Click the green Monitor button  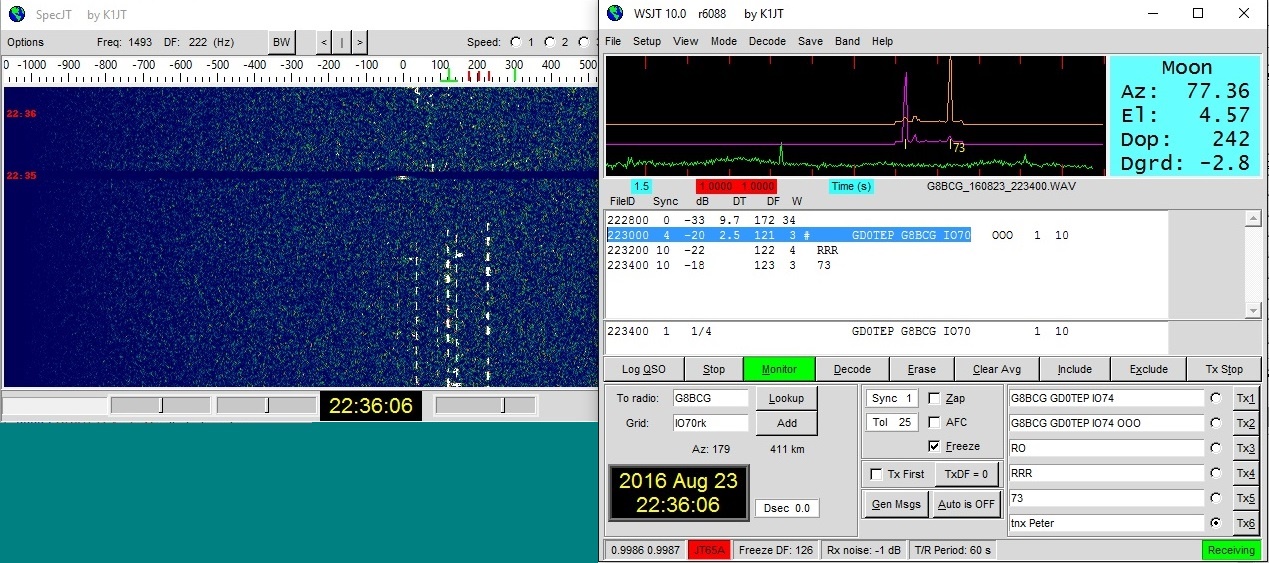click(779, 369)
